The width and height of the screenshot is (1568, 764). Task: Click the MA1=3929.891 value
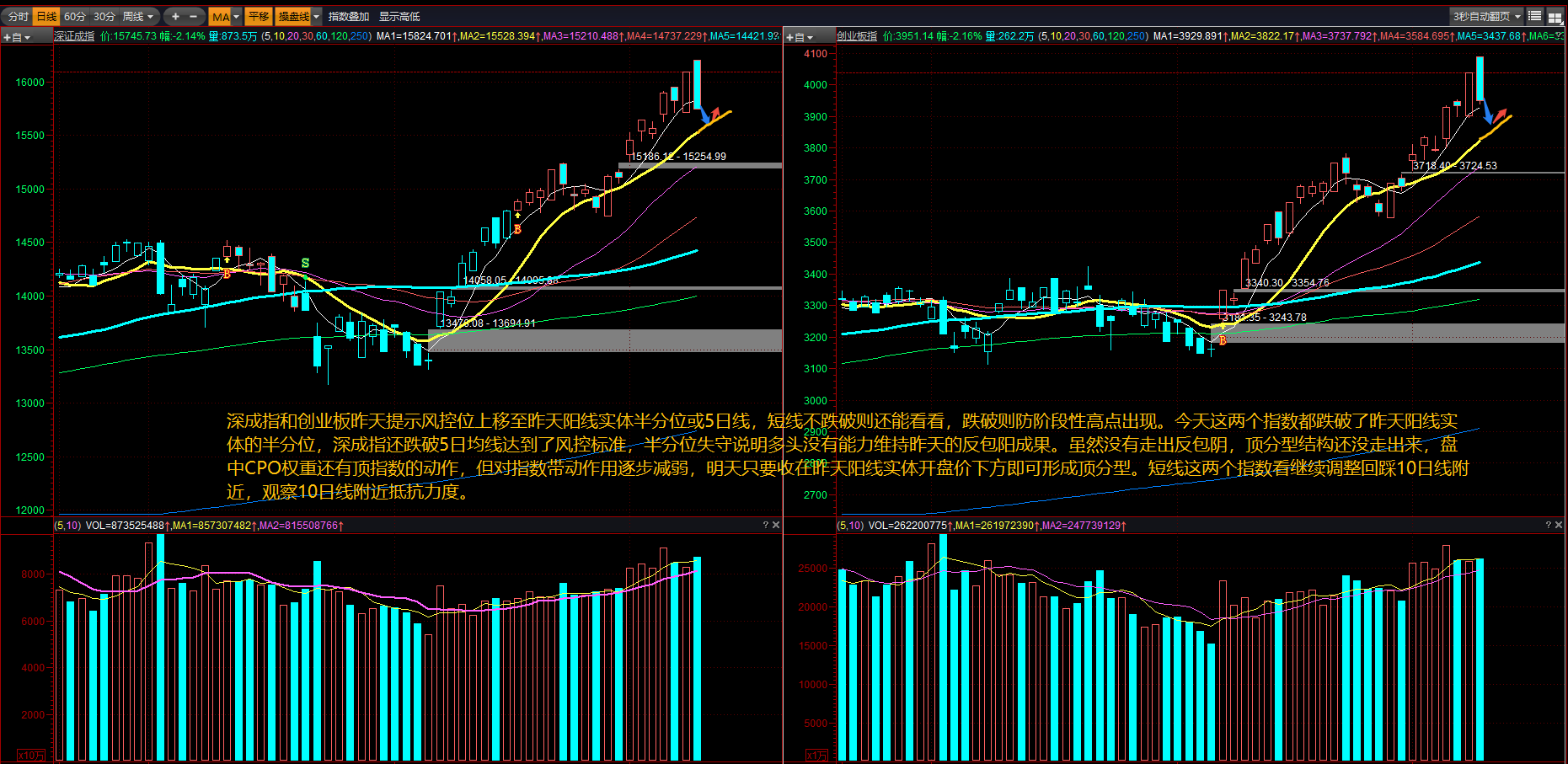(x=1190, y=36)
